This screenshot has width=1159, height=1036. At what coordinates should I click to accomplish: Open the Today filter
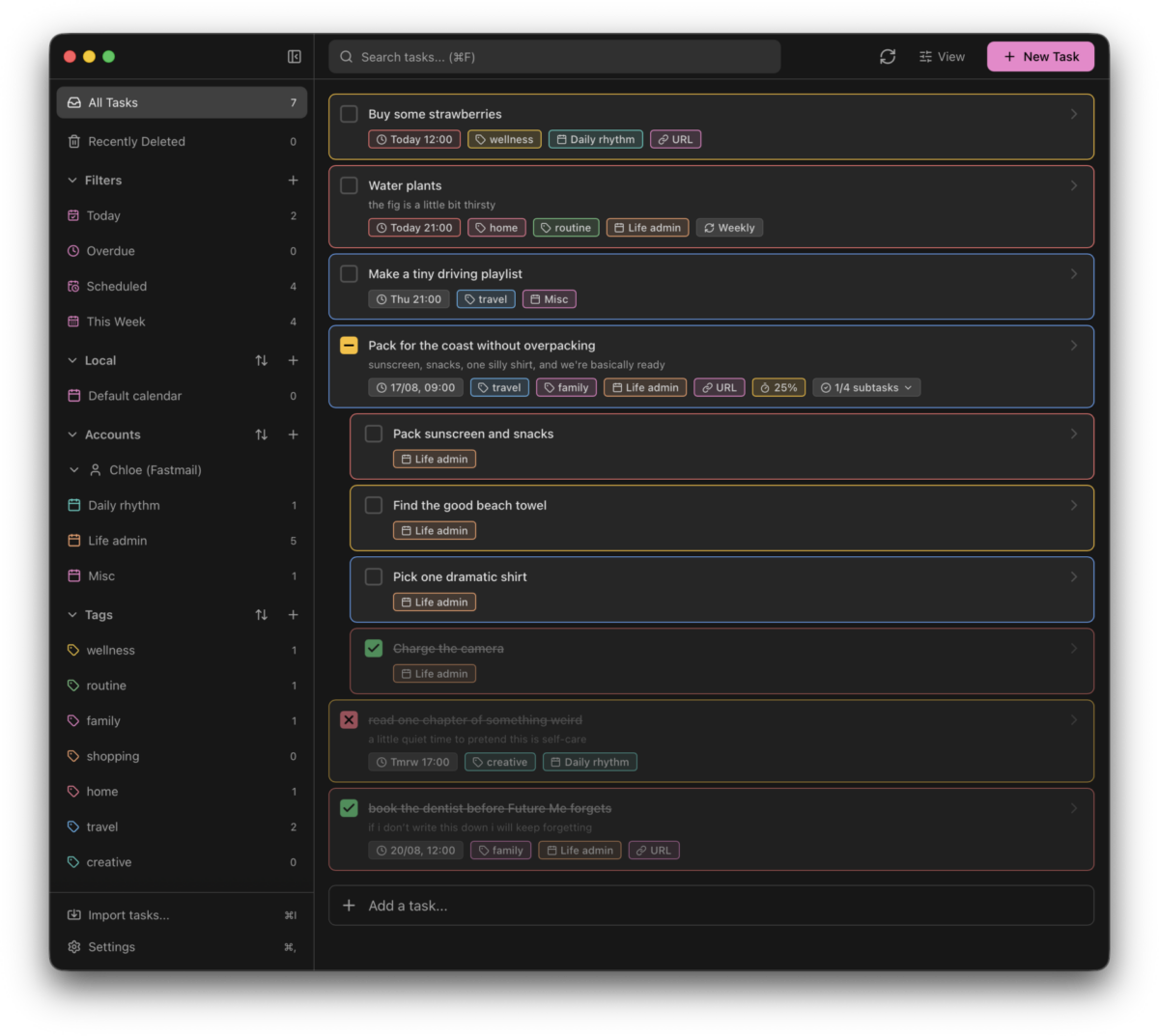182,215
